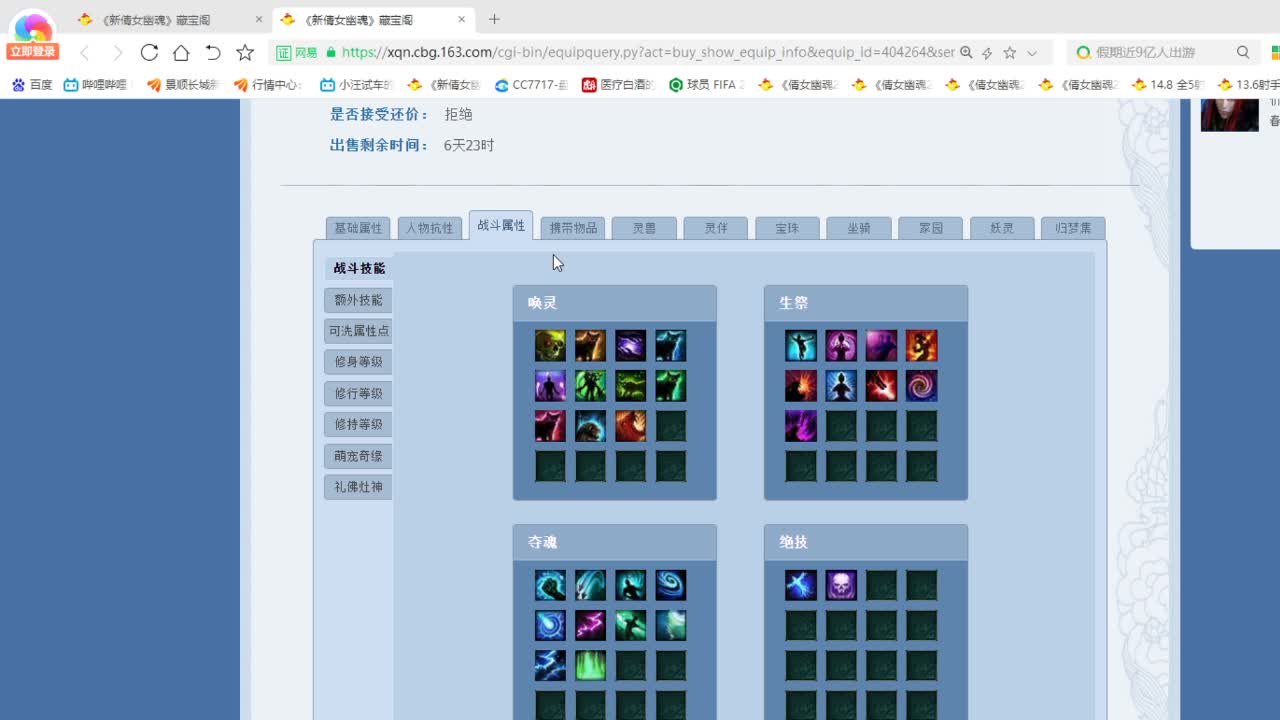Open 礼佛灶神 in the side menu

click(358, 487)
